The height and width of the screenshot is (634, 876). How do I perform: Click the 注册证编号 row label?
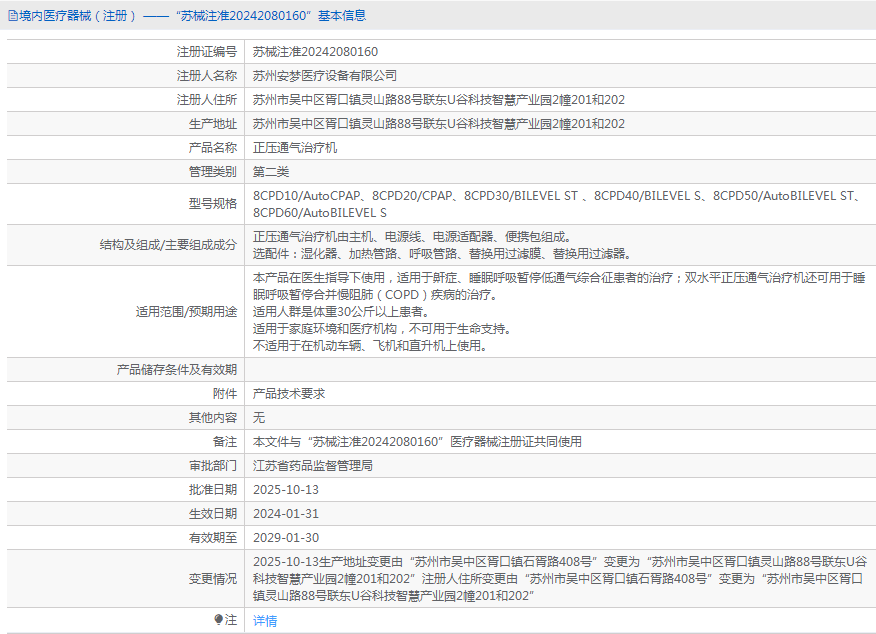click(207, 52)
